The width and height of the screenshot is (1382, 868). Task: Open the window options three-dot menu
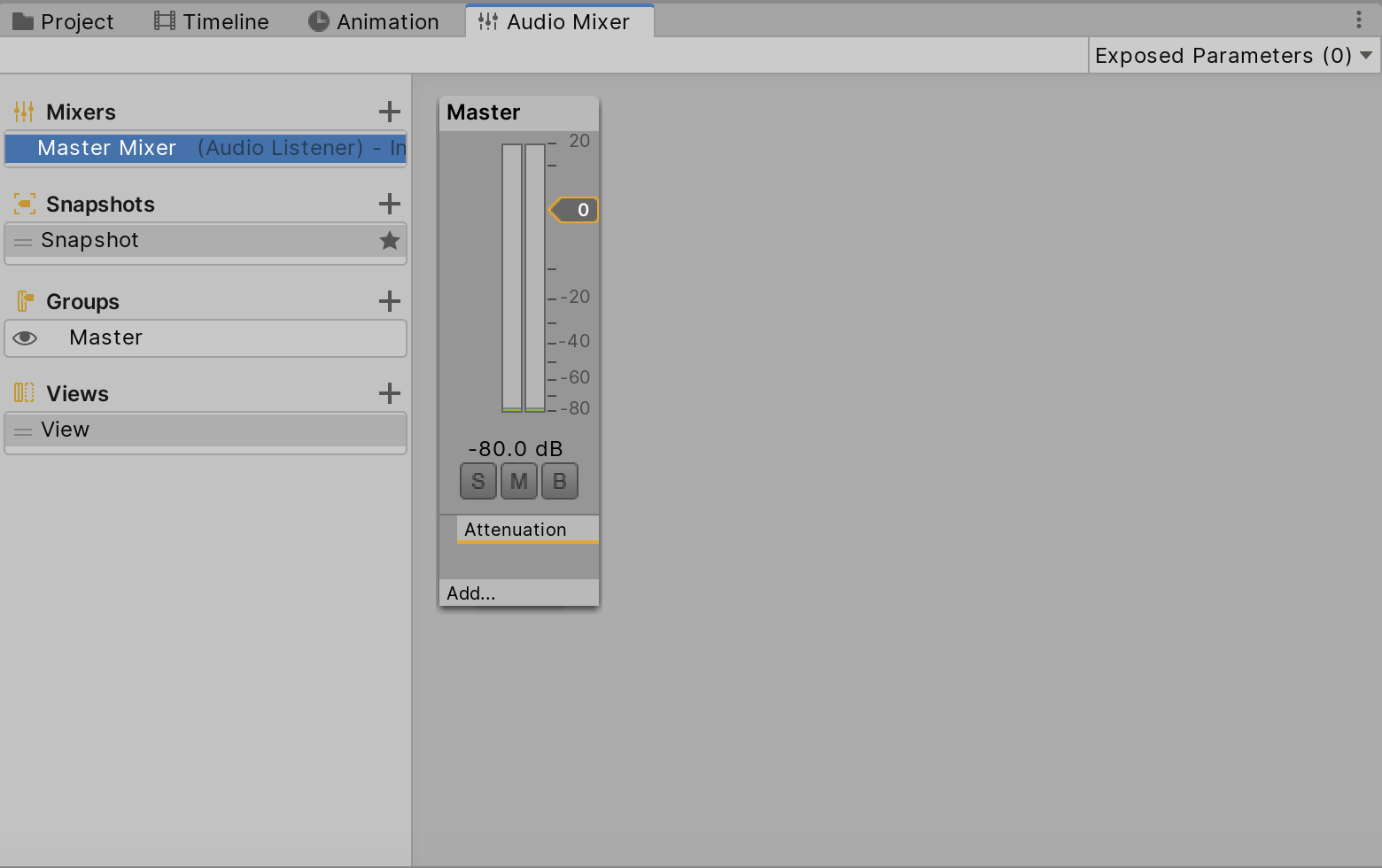coord(1359,19)
